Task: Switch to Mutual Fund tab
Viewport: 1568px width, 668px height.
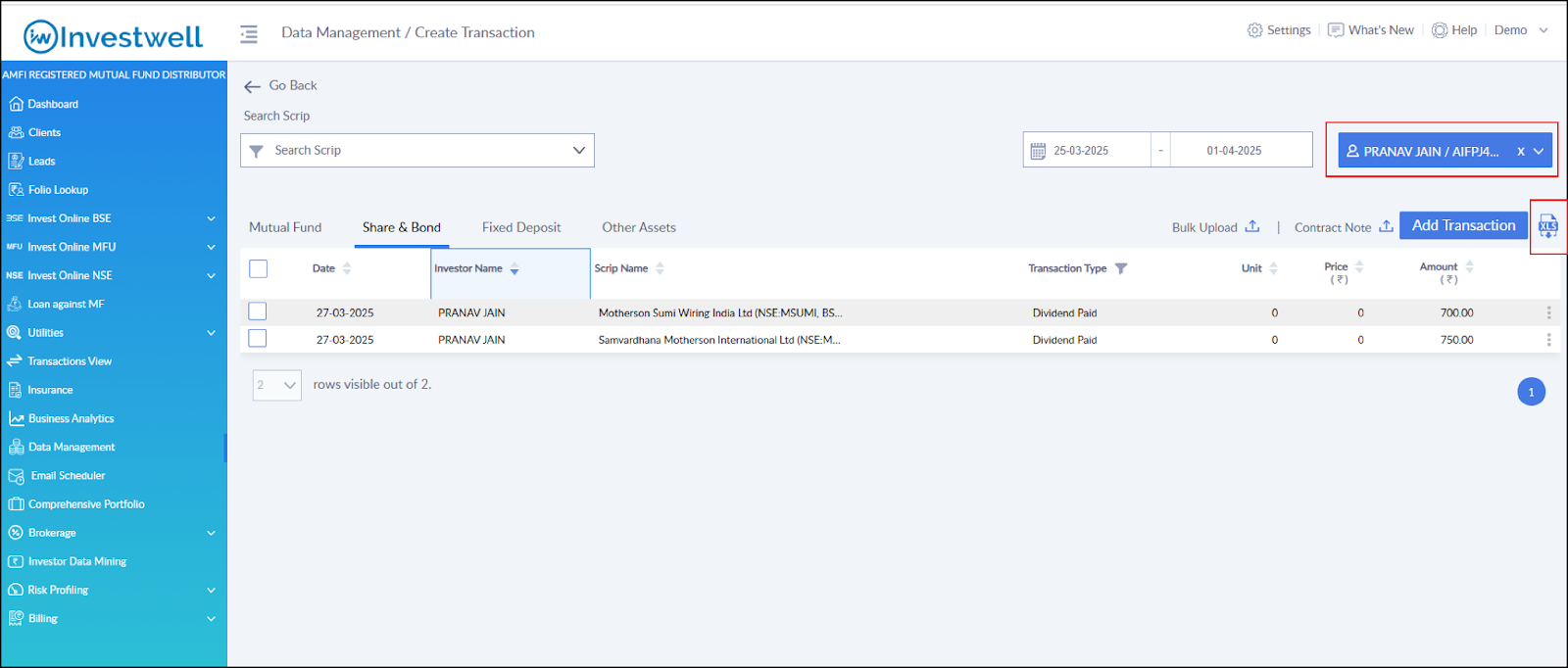Action: click(x=285, y=227)
